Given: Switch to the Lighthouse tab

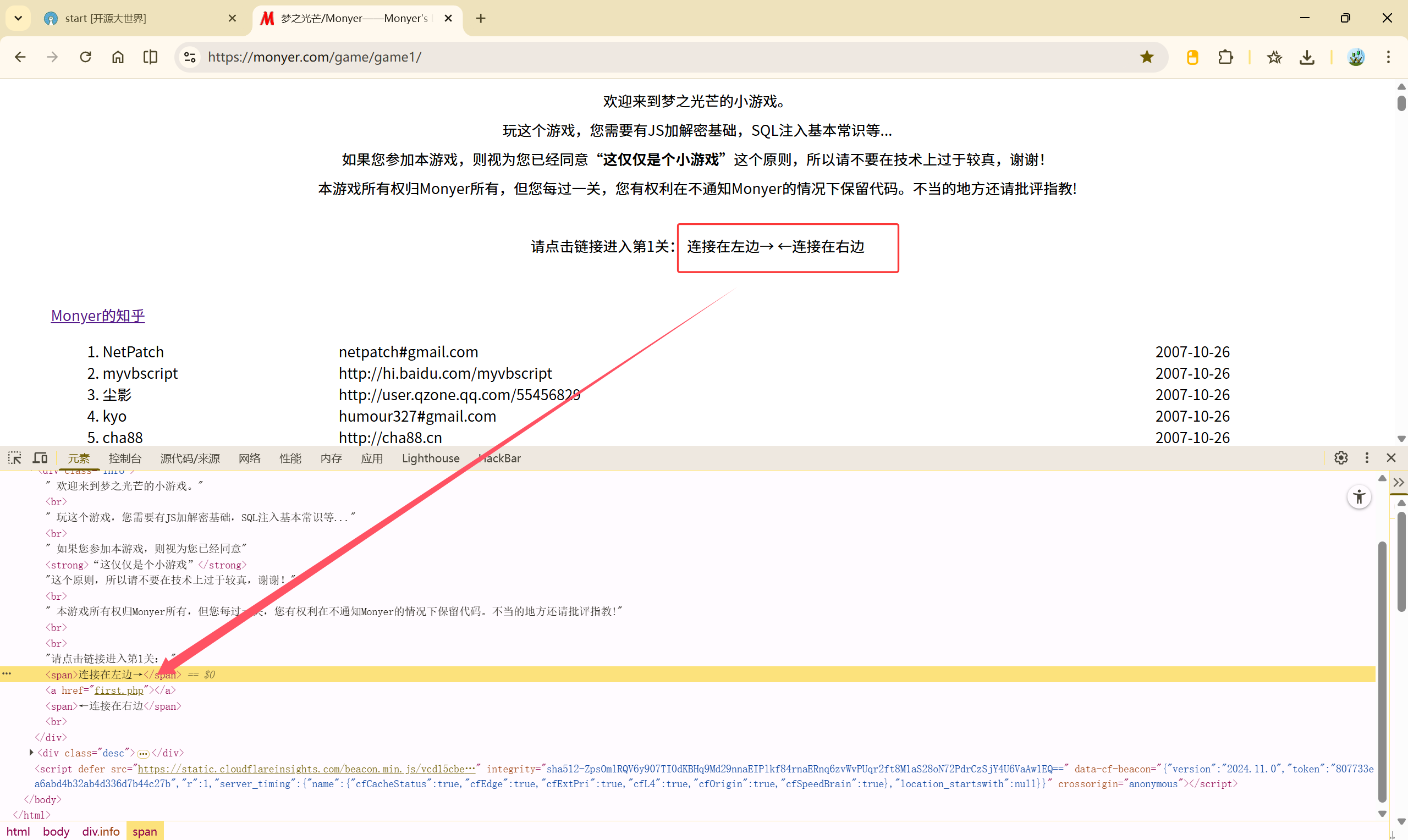Looking at the screenshot, I should click(x=430, y=458).
